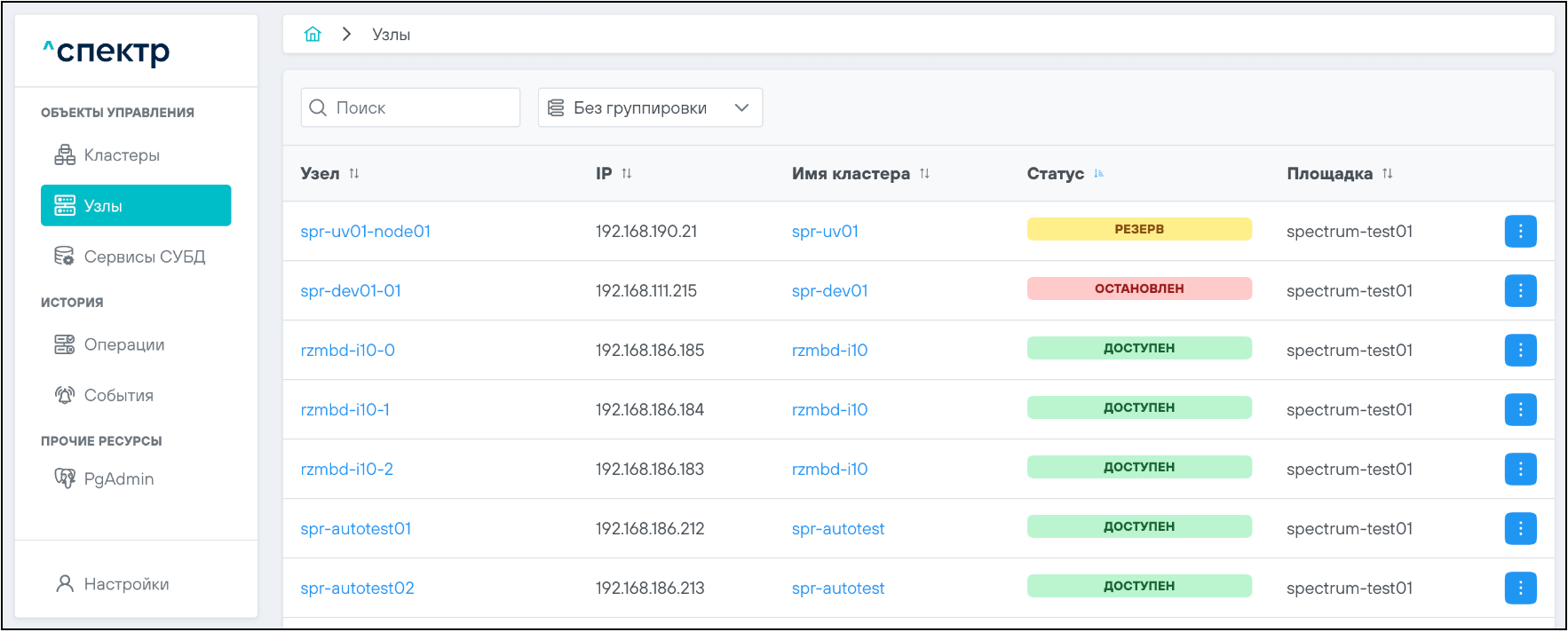This screenshot has height=632, width=1568.
Task: Open actions menu for spr-uv01-node01 row
Action: pos(1520,232)
